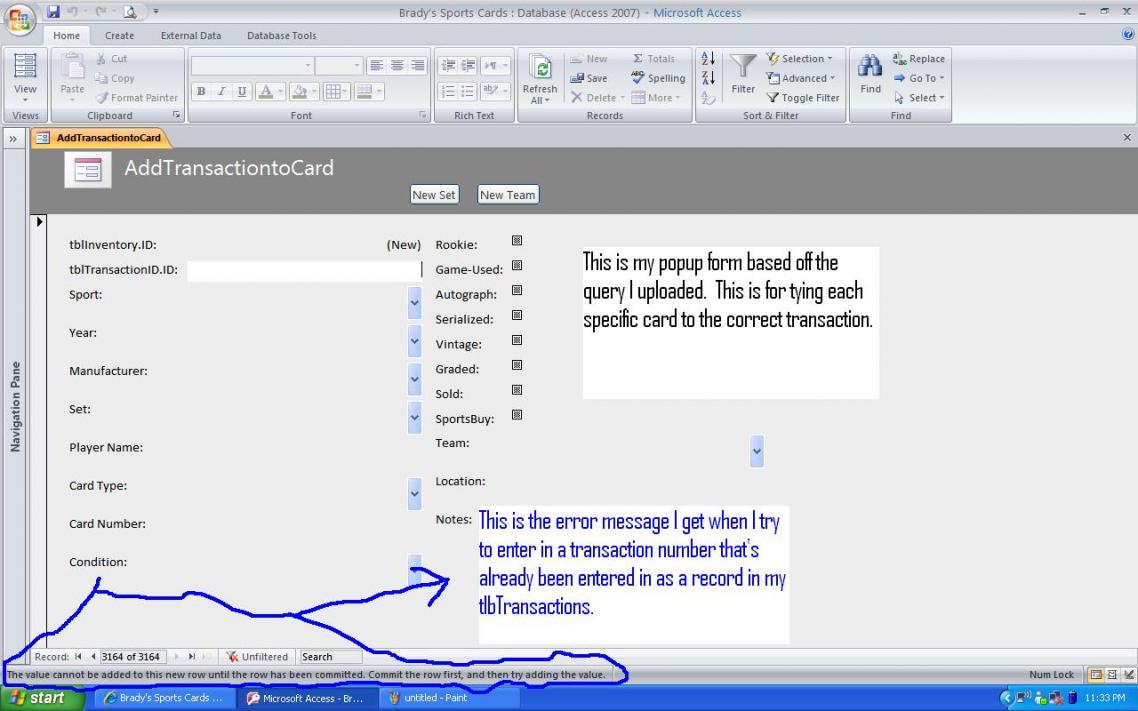Click the Refresh All icon
The width and height of the screenshot is (1138, 711).
[x=540, y=68]
